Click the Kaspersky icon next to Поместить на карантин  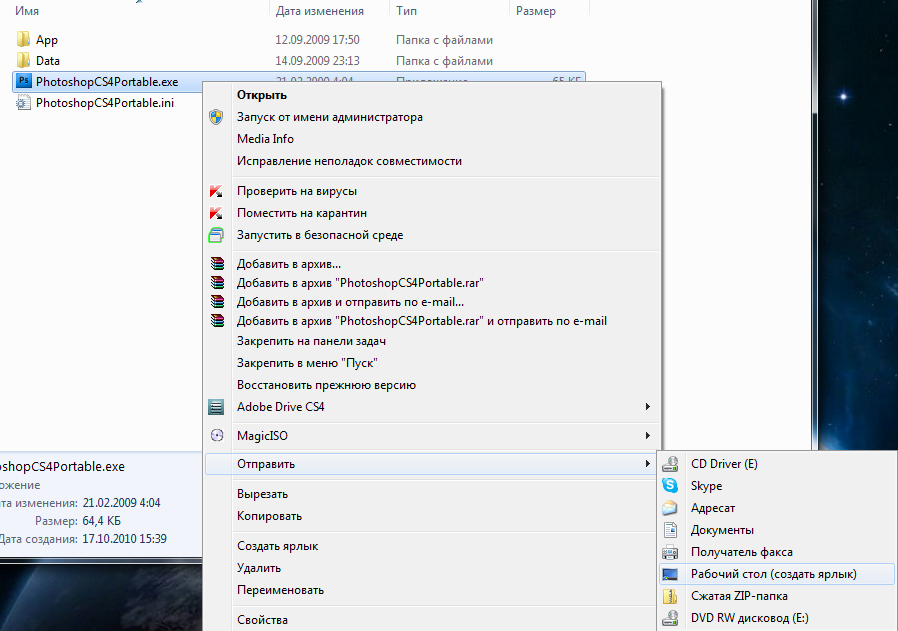click(x=216, y=213)
